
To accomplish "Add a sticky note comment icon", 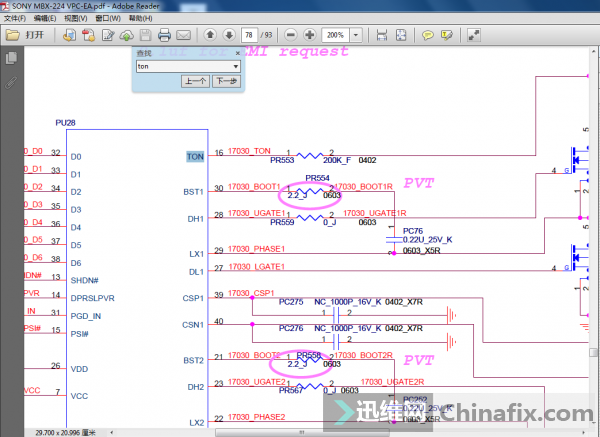I will (x=427, y=35).
